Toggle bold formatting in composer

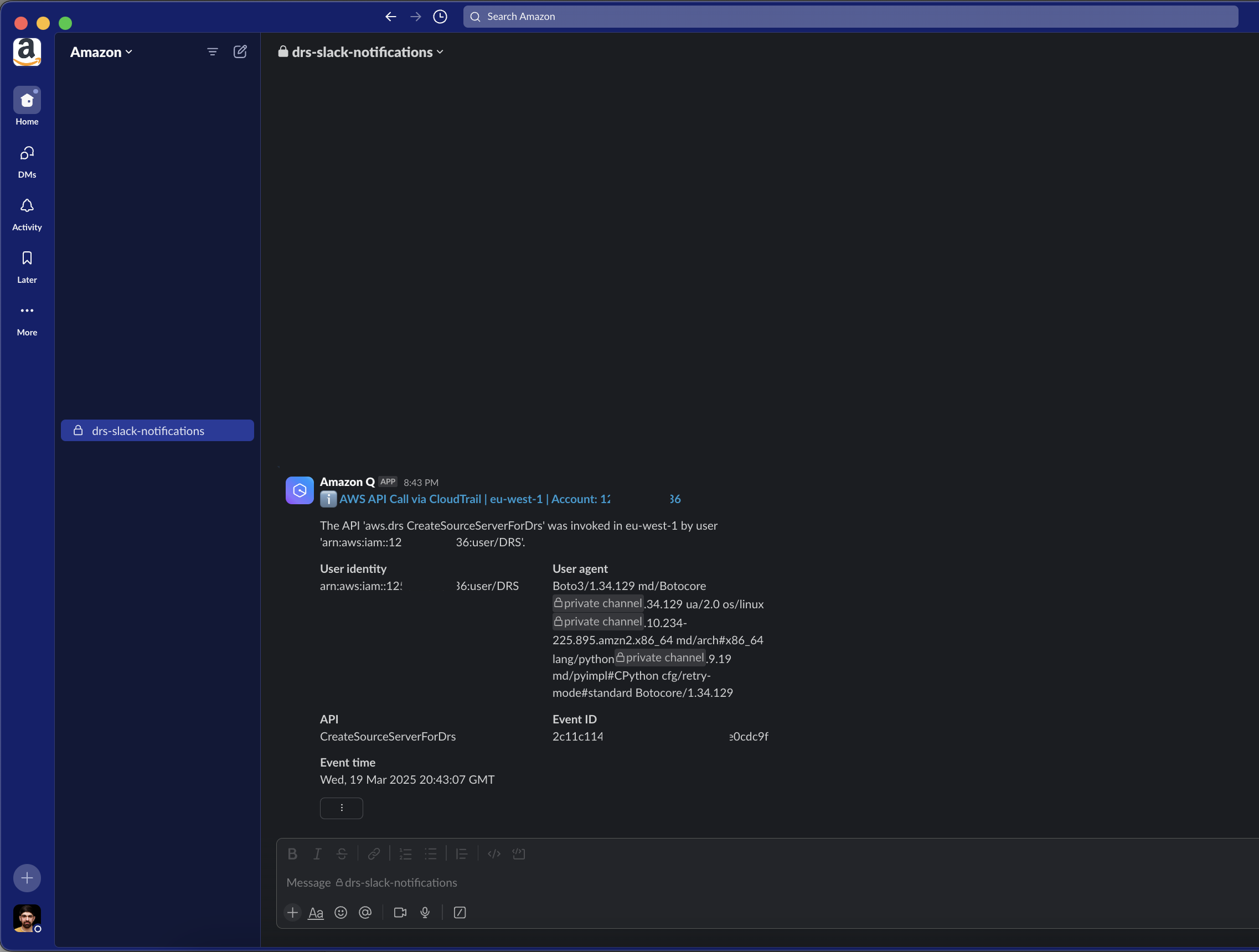[292, 853]
